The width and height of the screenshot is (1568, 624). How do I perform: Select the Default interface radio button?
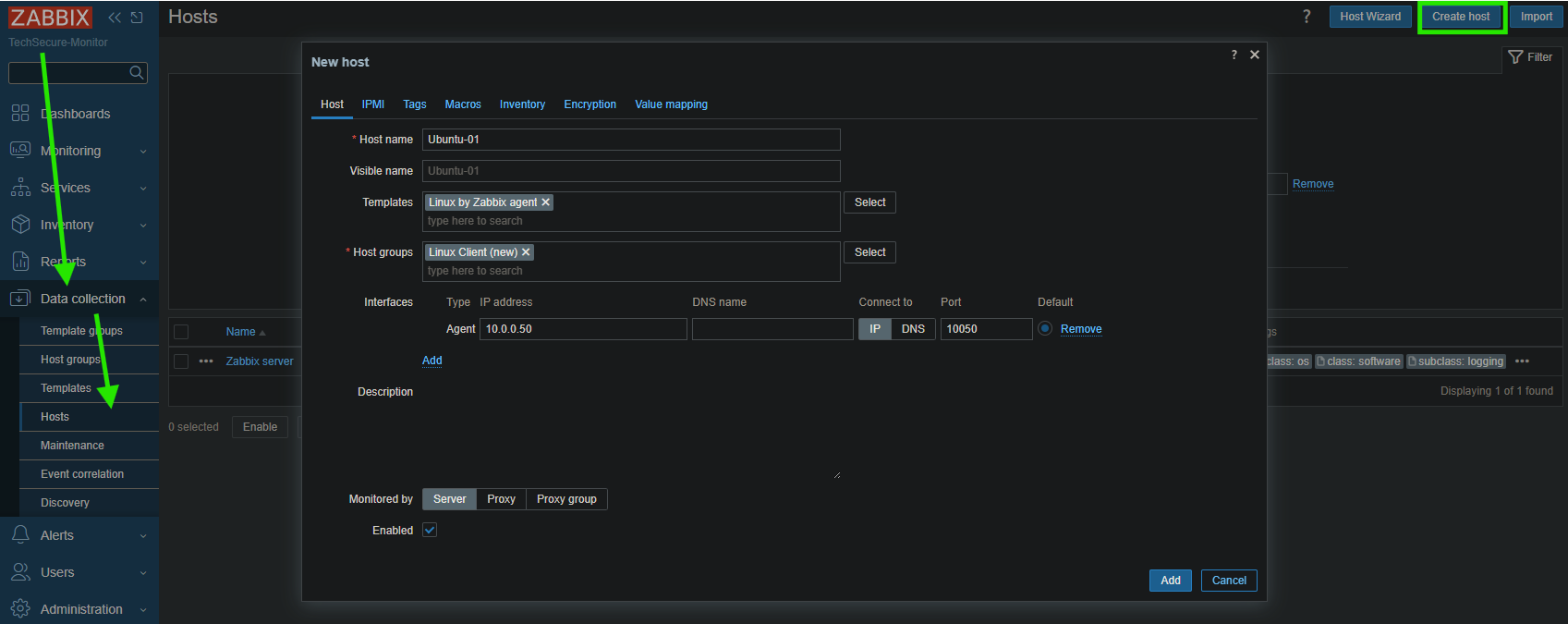coord(1045,328)
